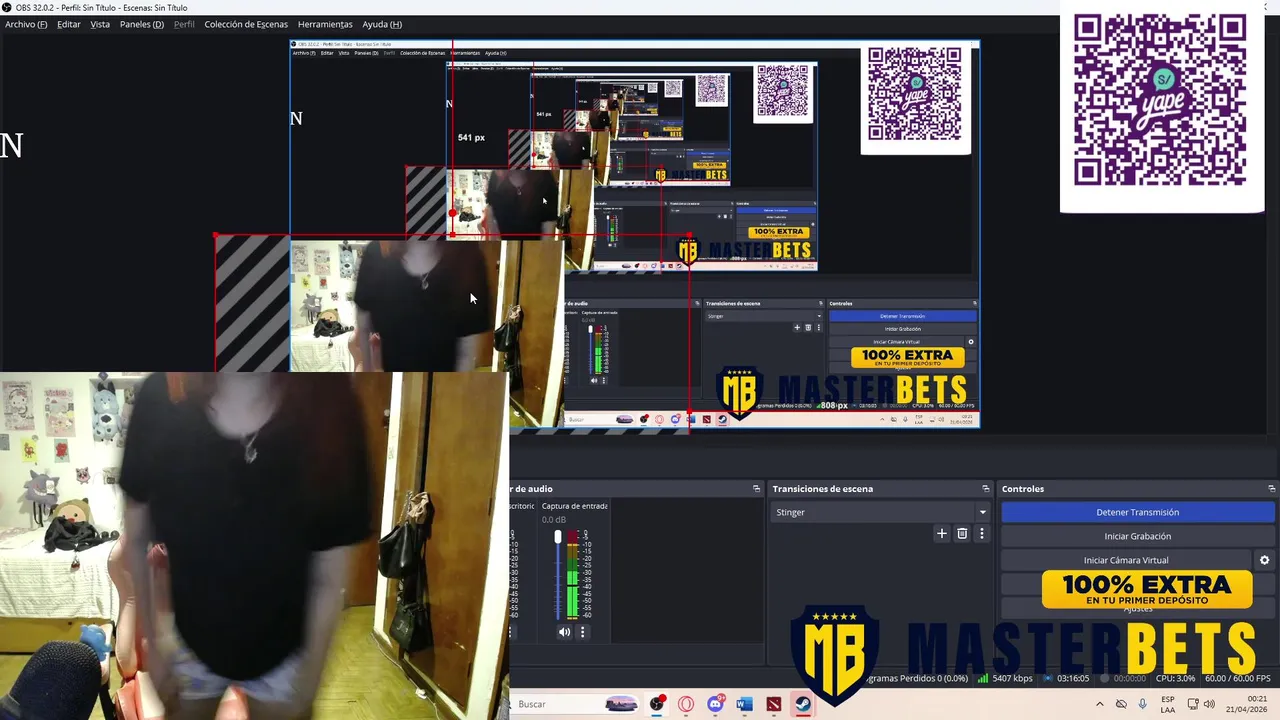This screenshot has width=1280, height=720.
Task: Click the cloud sync-off tray icon
Action: 1121,704
